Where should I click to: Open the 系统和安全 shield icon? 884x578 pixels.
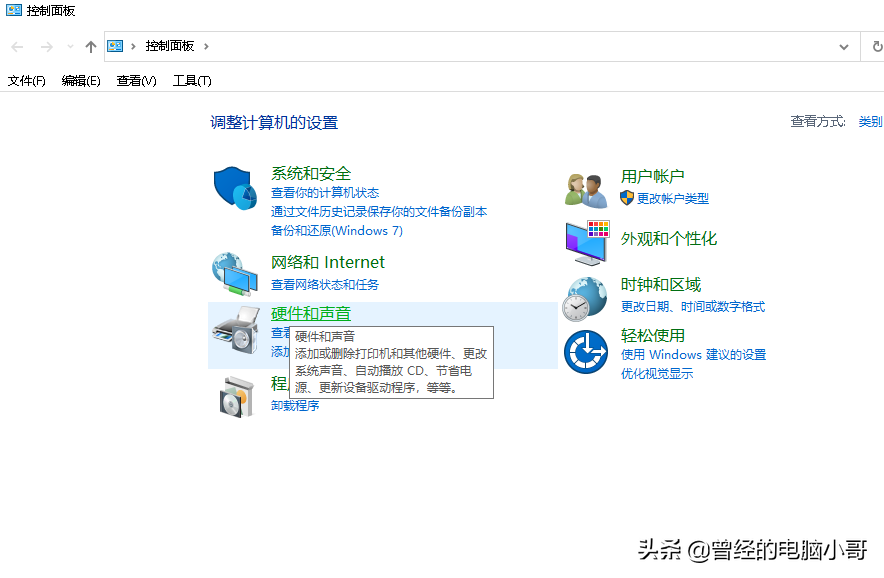coord(235,188)
